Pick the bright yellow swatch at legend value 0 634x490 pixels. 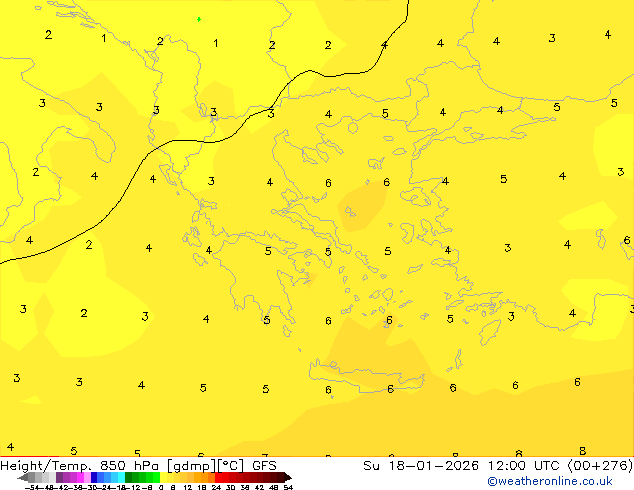163,477
